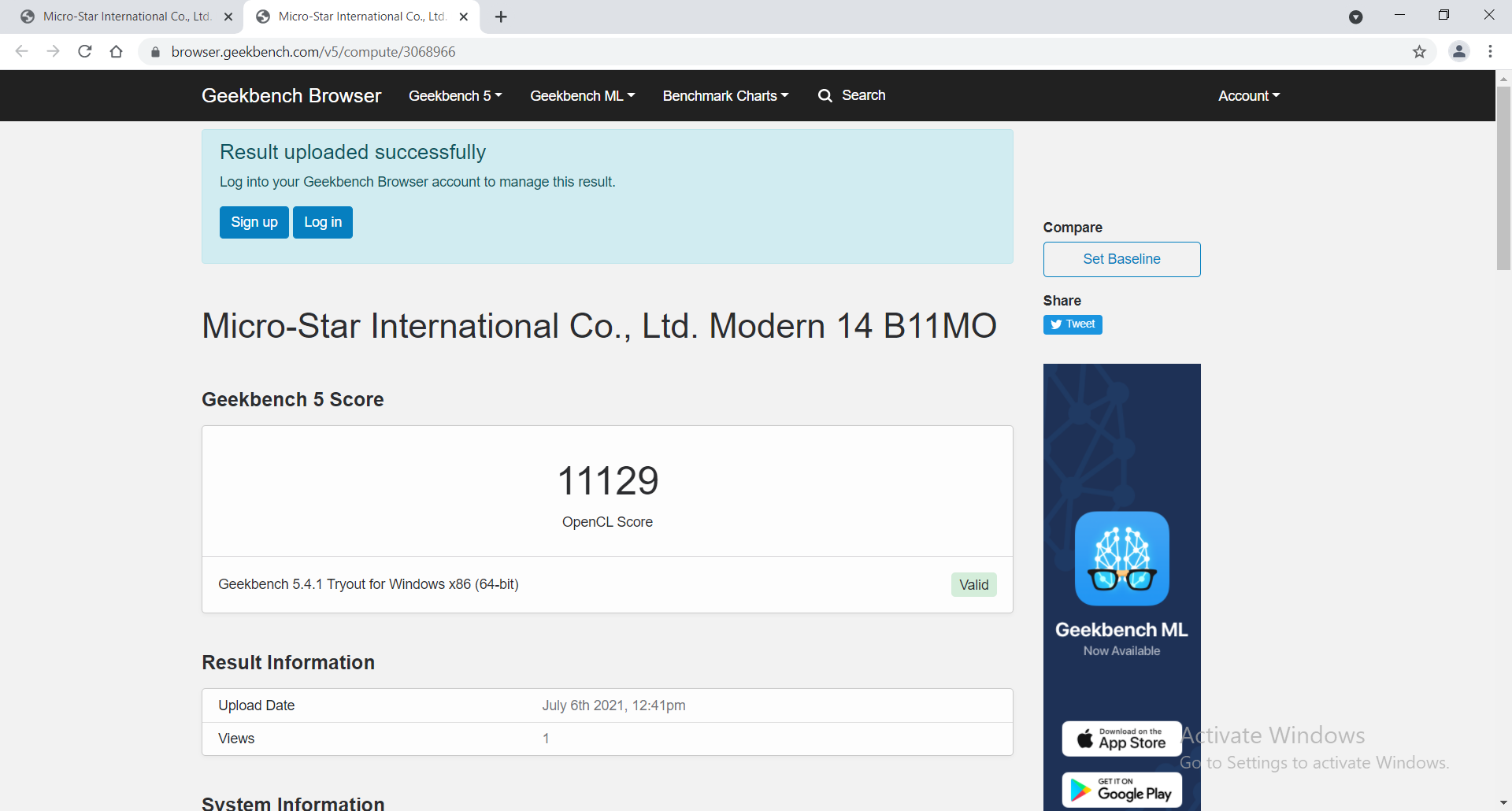Click the vertical page scrollbar thumb
This screenshot has height=811, width=1512.
click(1503, 179)
